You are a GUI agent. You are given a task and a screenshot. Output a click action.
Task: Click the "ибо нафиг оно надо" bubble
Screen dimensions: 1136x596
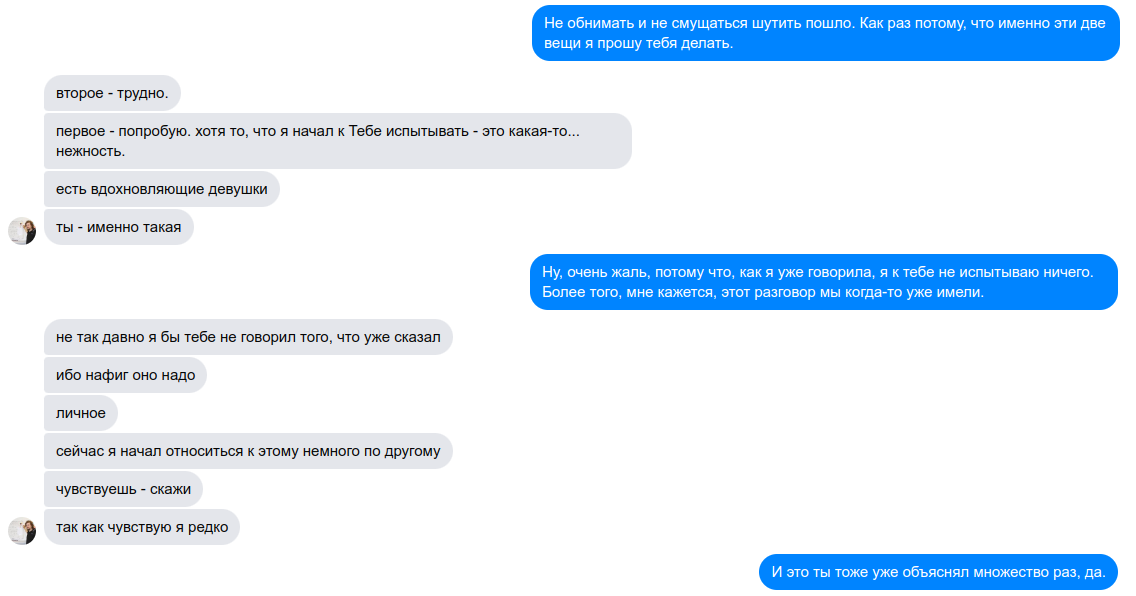(126, 375)
